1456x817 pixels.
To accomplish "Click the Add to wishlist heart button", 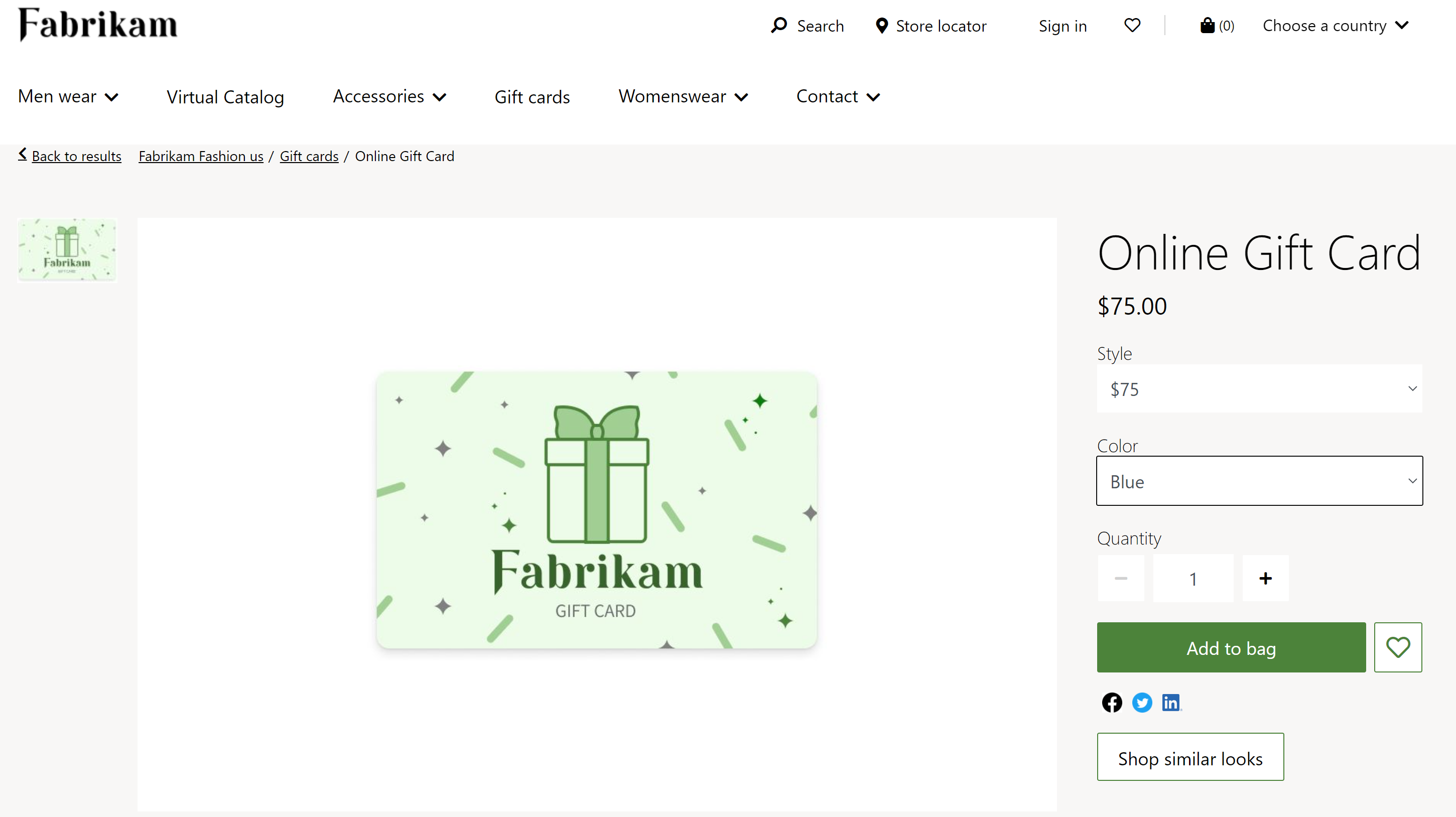I will coord(1398,648).
